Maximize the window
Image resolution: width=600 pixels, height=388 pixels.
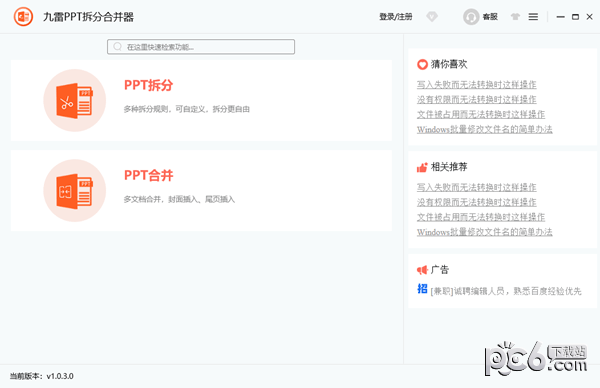tap(575, 17)
